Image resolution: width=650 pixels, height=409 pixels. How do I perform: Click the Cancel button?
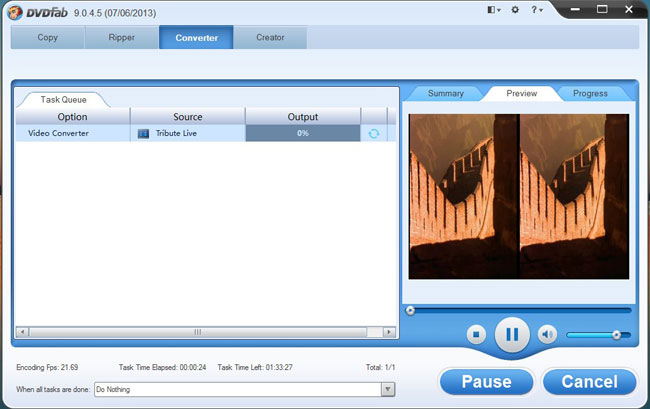(x=589, y=382)
